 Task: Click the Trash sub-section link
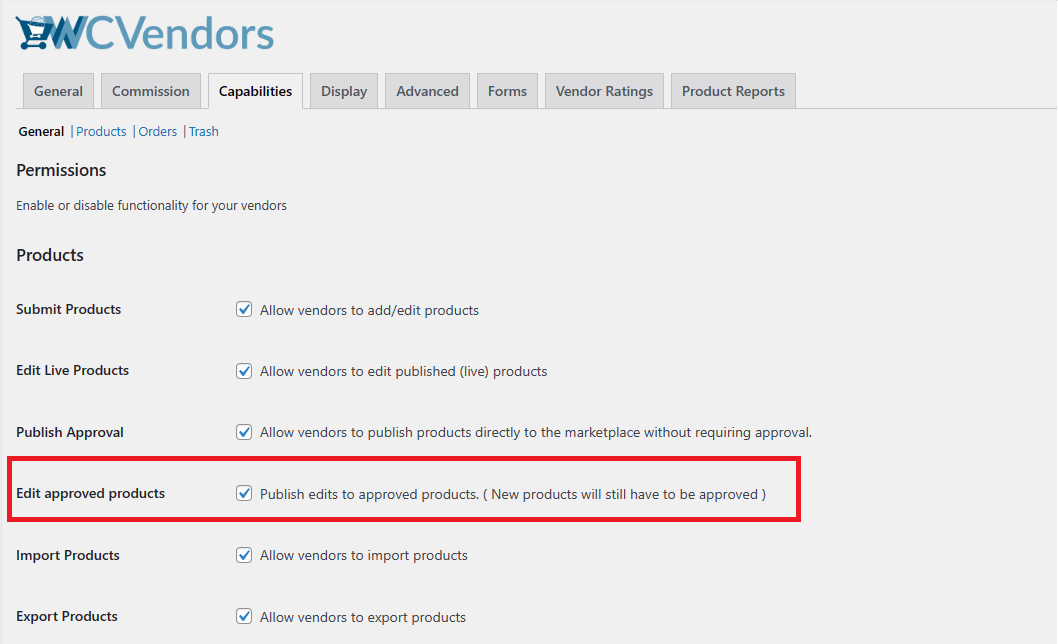tap(203, 131)
